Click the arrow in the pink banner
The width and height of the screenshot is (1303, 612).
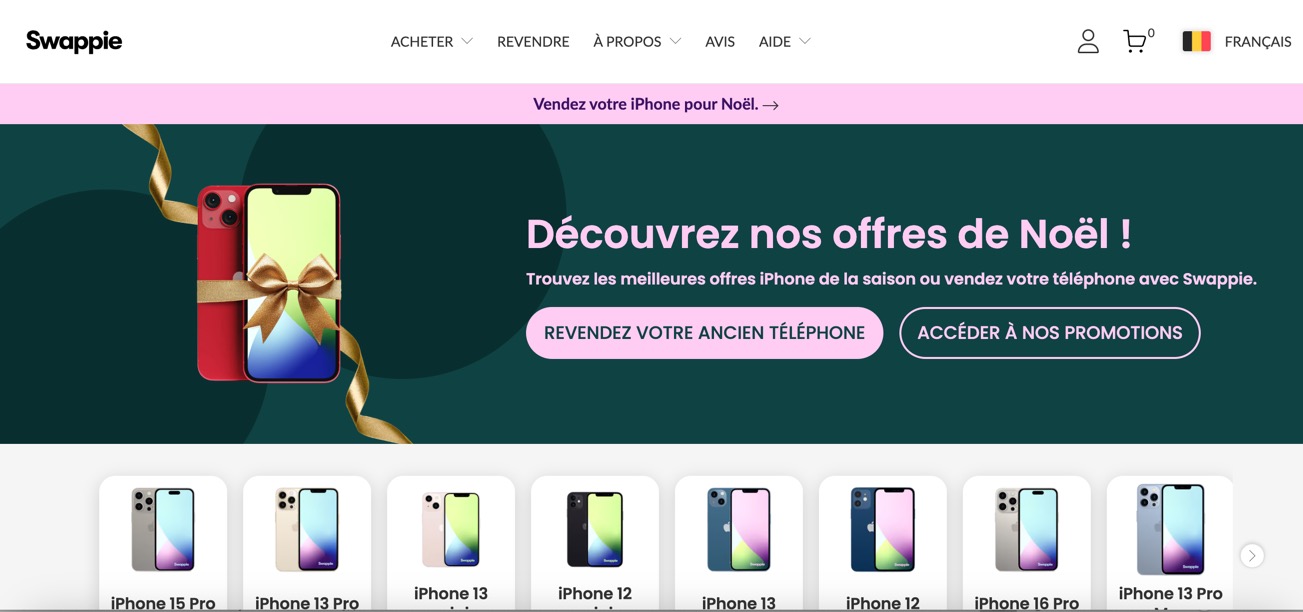coord(770,104)
